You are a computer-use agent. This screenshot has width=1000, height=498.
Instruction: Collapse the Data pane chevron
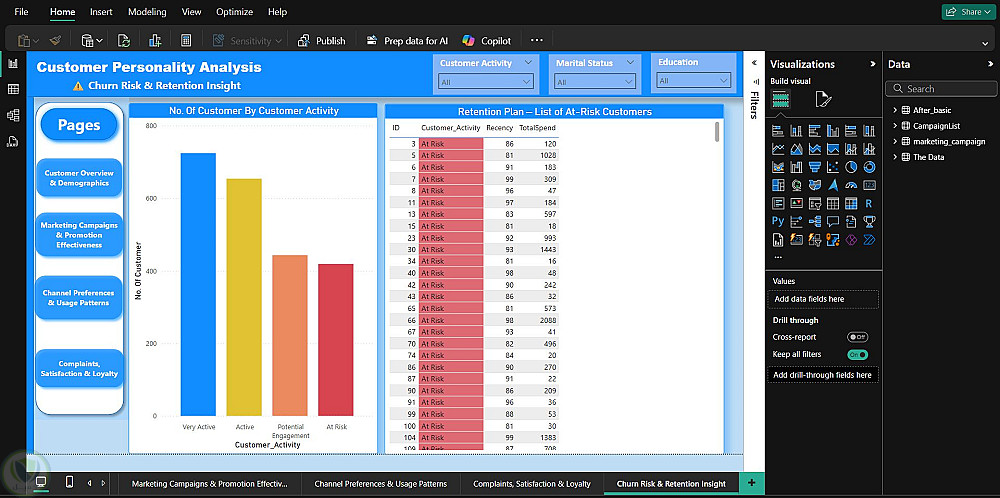[x=990, y=64]
